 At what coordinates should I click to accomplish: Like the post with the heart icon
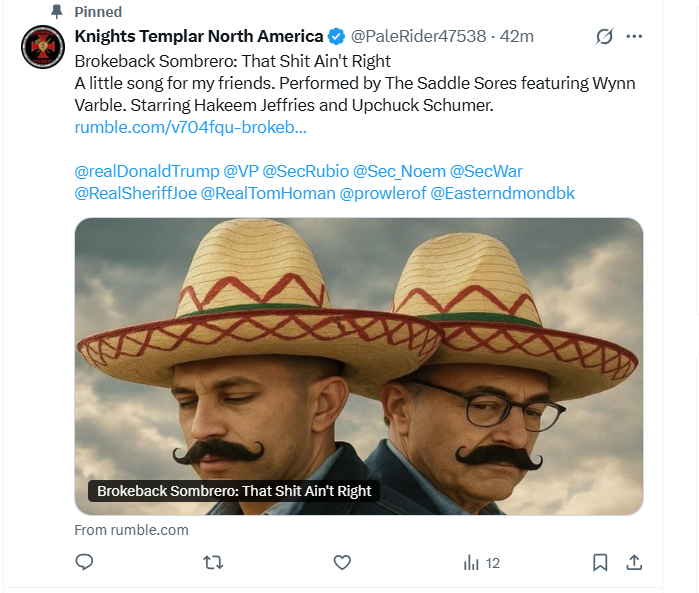342,563
